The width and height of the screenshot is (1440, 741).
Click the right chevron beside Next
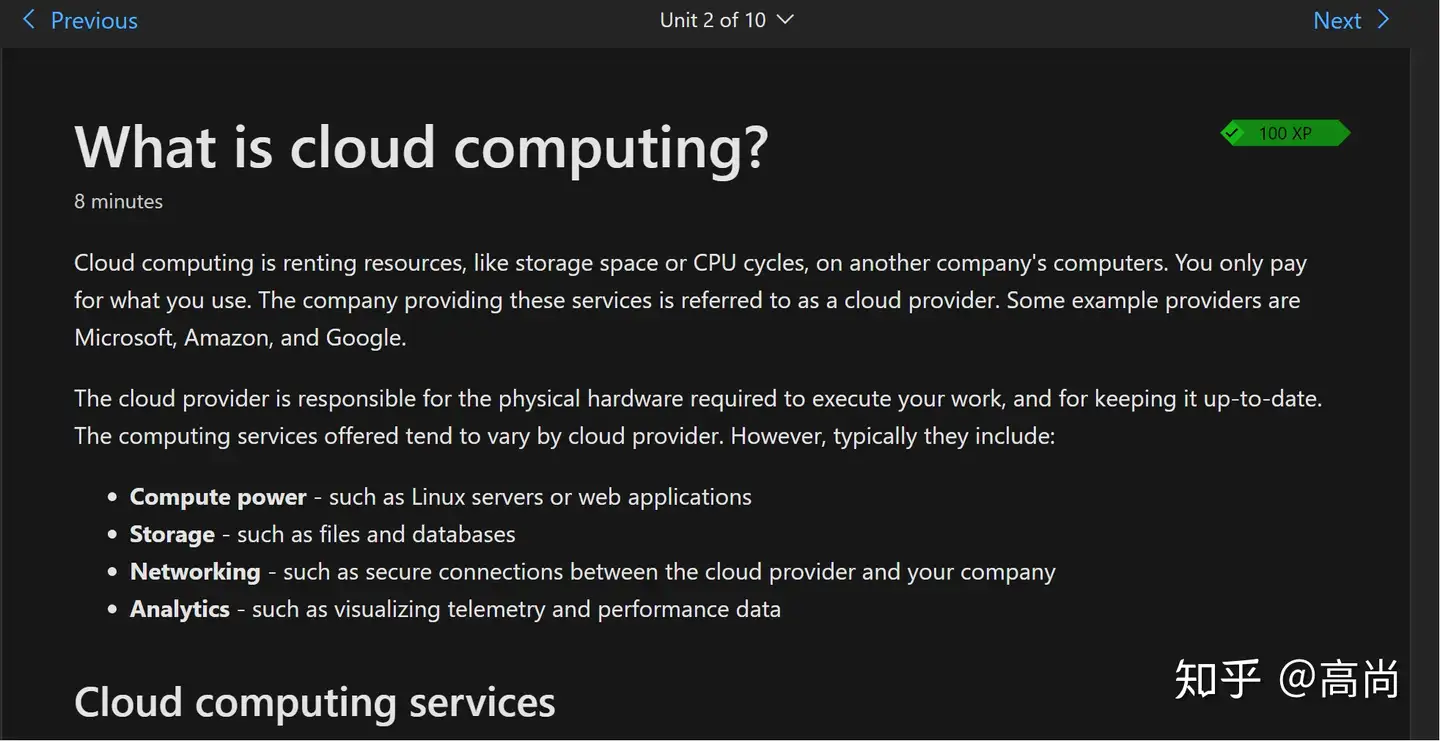1384,20
